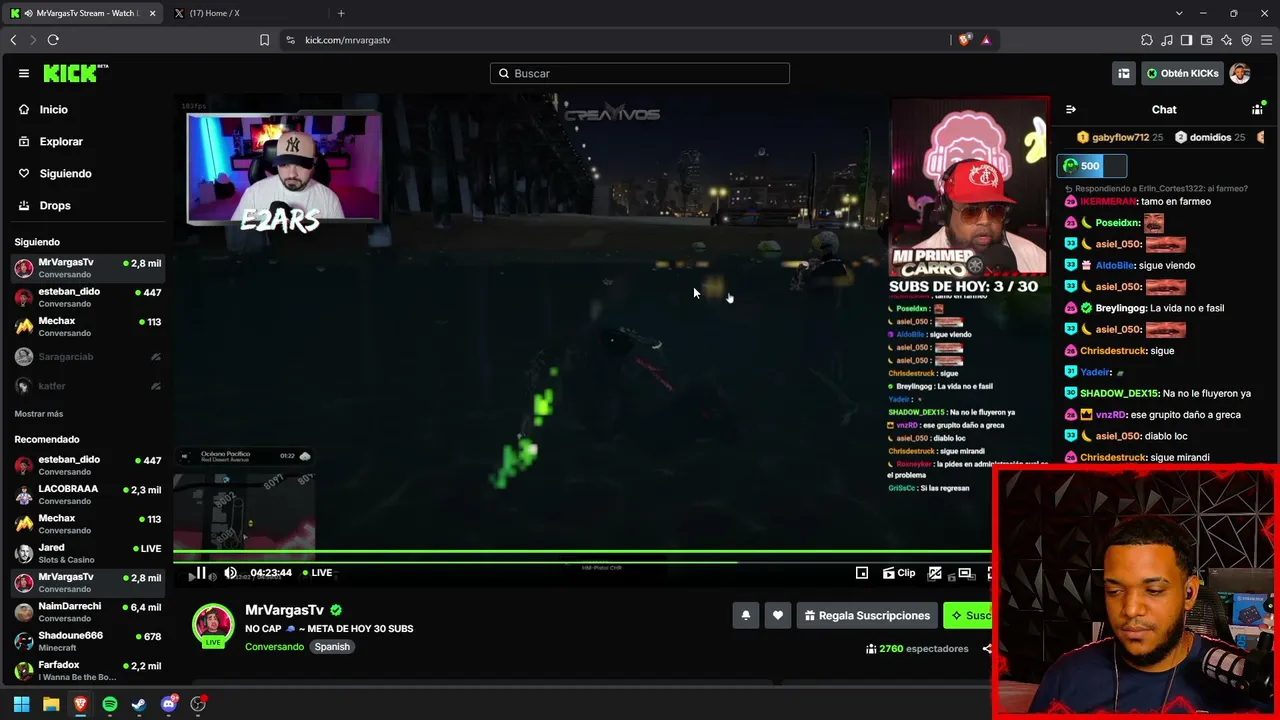This screenshot has width=1280, height=720.
Task: Open the Brave VPN shield icon
Action: 1246,40
